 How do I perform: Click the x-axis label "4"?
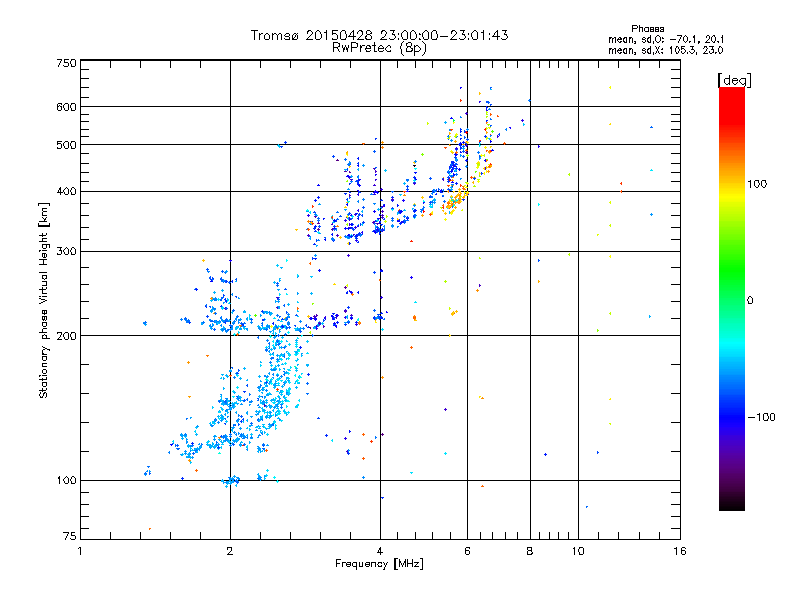coord(380,551)
